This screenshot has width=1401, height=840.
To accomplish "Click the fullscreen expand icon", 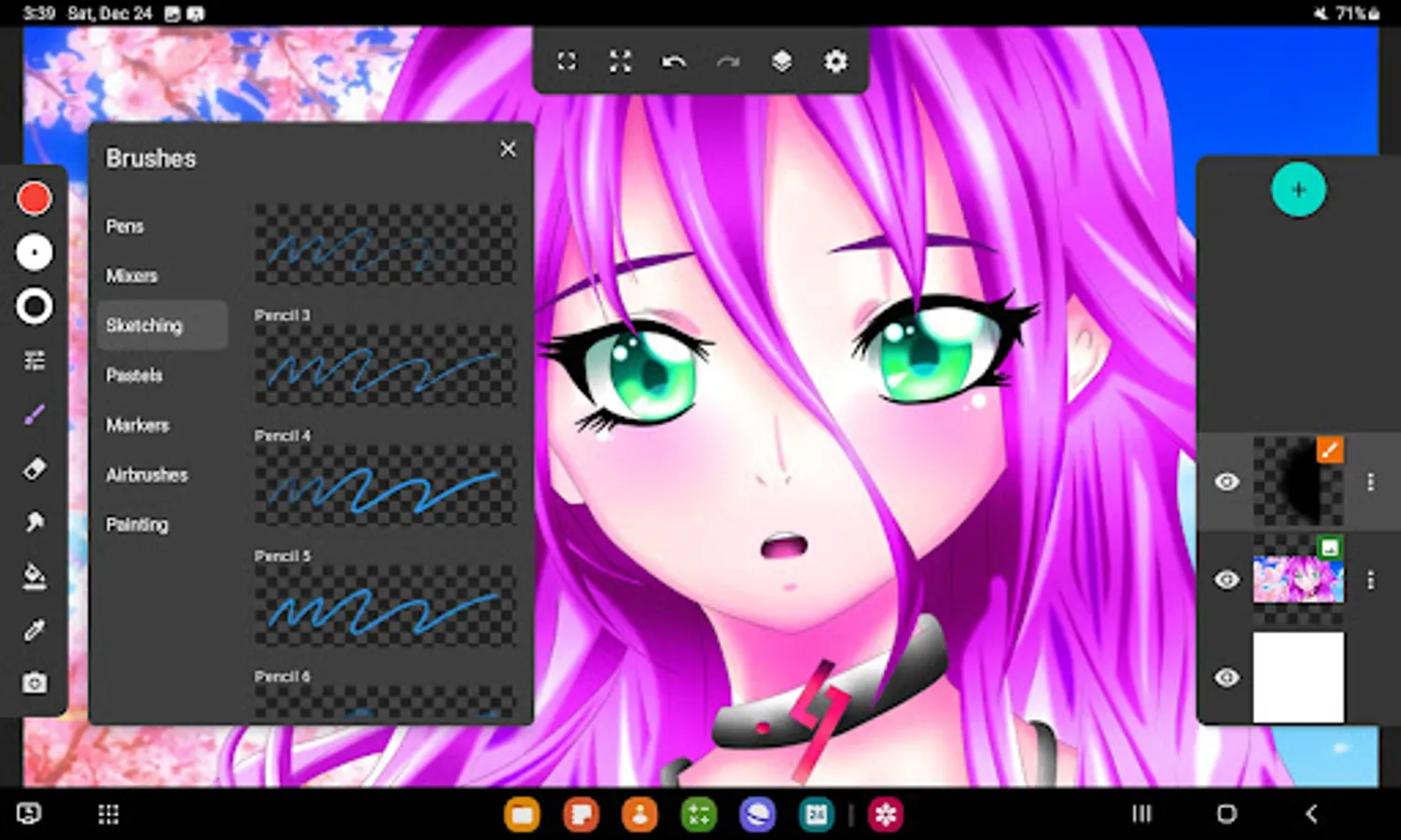I will 620,62.
